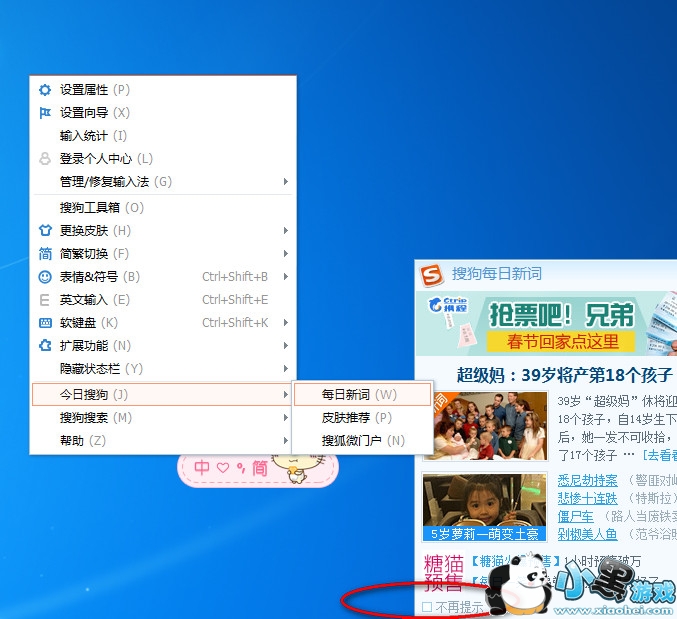
Task: Click the cat mascot on input bar
Action: [297, 467]
